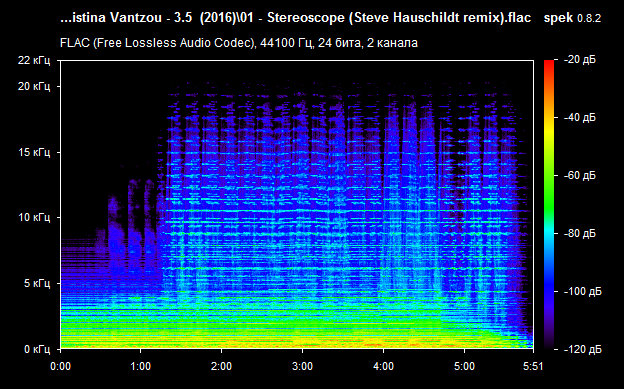This screenshot has height=389, width=624.
Task: Click the 'spek' program name label
Action: [x=558, y=18]
